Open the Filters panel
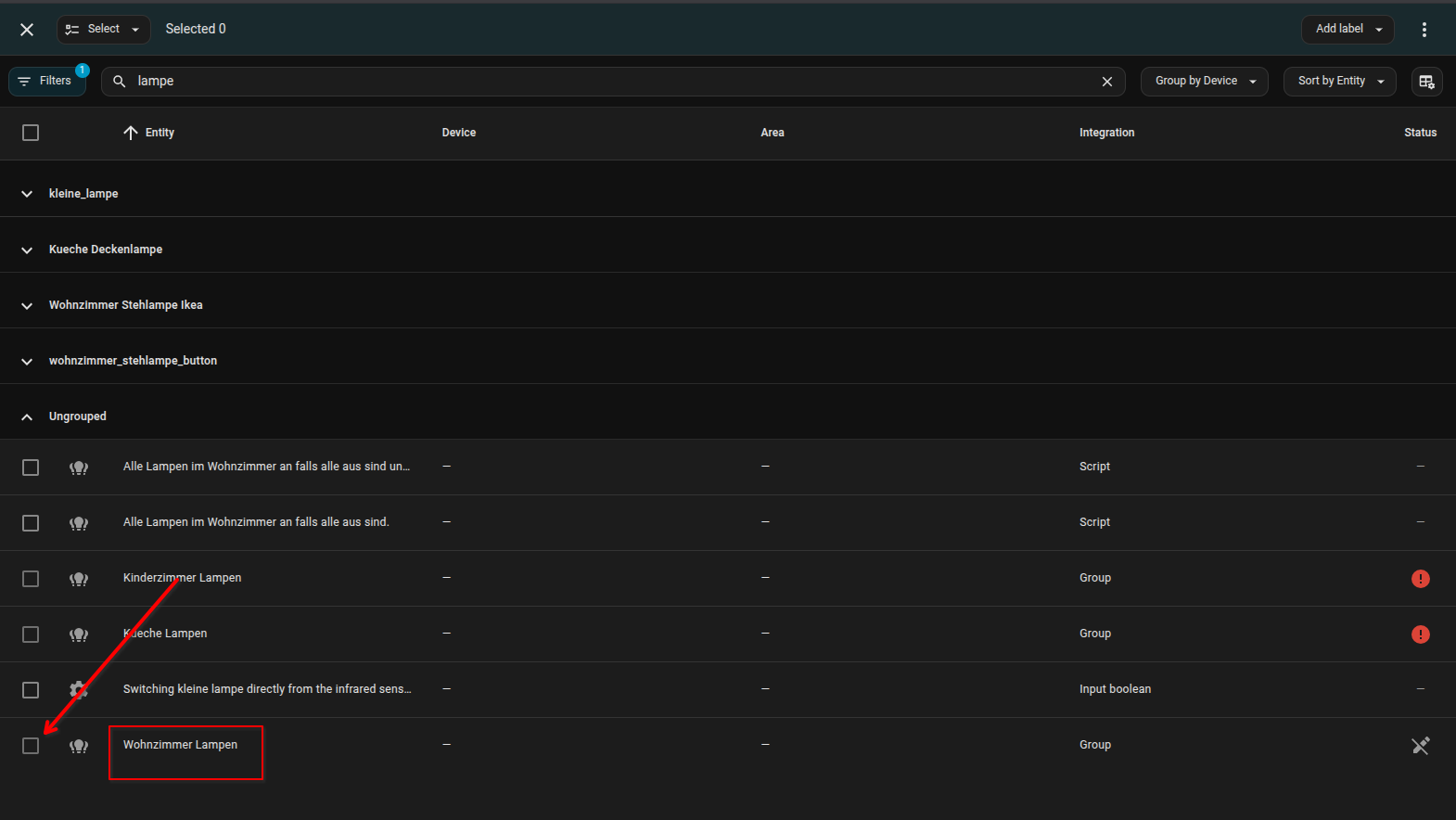Image resolution: width=1456 pixels, height=820 pixels. click(47, 82)
